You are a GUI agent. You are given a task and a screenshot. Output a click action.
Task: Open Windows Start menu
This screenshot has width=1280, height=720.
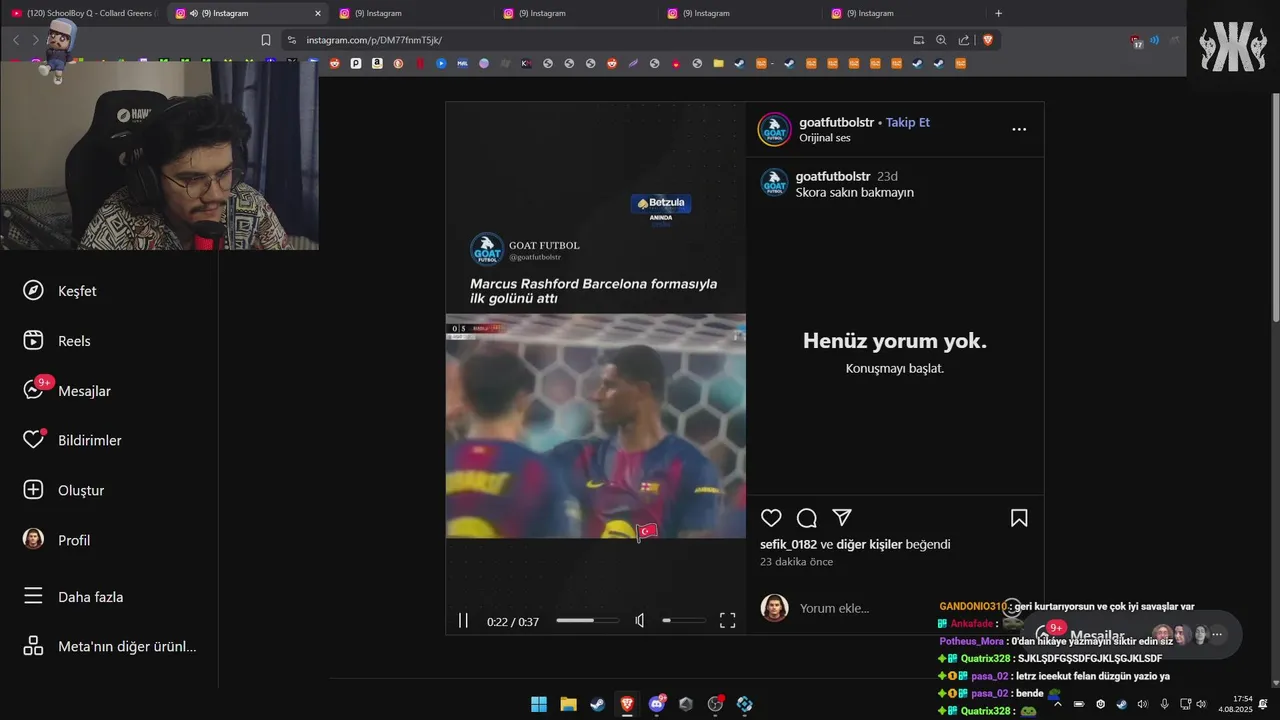(539, 704)
